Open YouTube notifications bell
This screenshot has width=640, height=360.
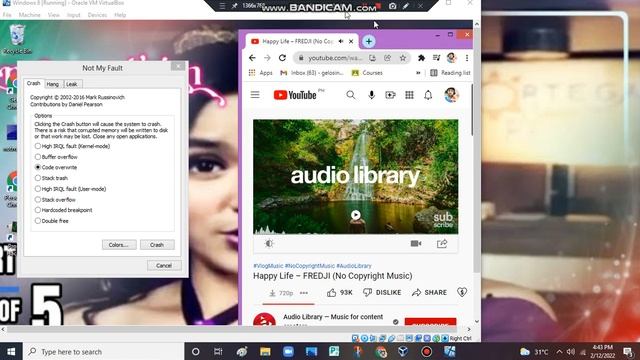428,95
